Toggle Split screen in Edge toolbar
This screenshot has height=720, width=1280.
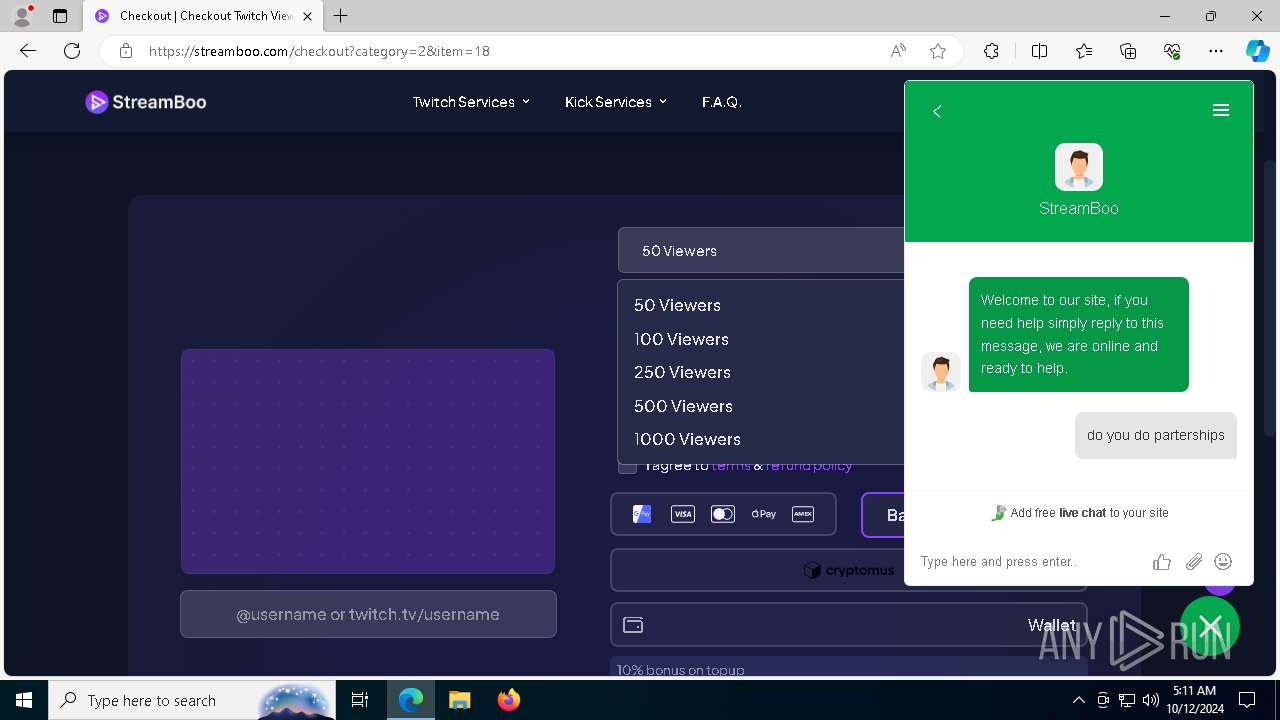coord(1039,51)
